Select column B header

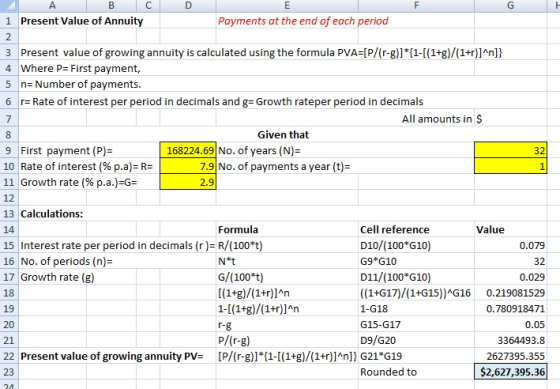[x=111, y=5]
